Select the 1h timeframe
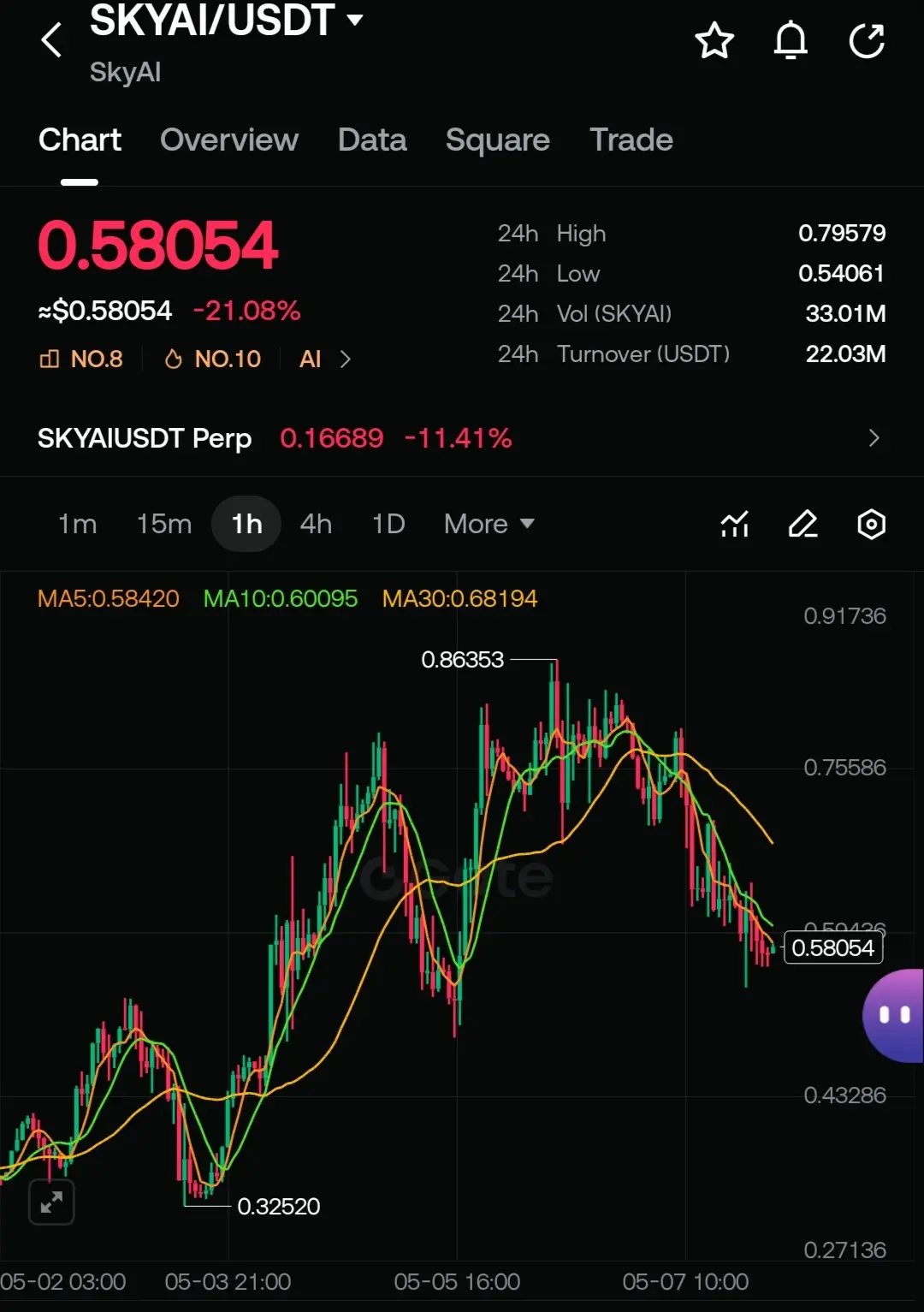This screenshot has width=924, height=1312. pyautogui.click(x=246, y=524)
